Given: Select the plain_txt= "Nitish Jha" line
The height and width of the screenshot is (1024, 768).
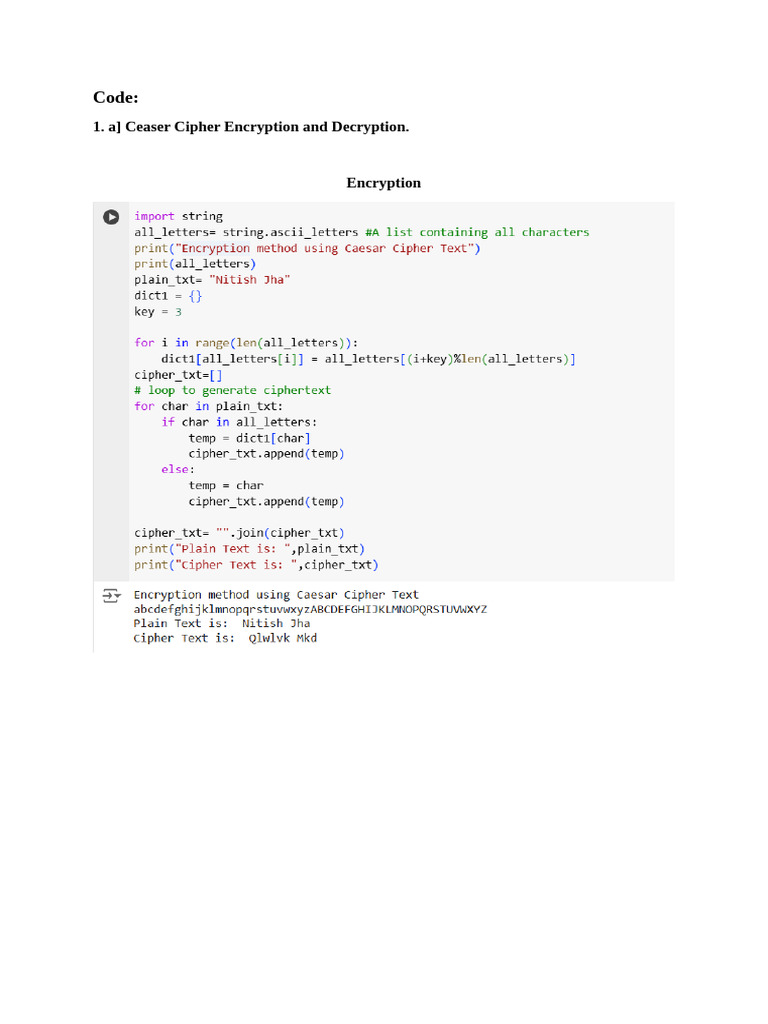Looking at the screenshot, I should (x=212, y=280).
